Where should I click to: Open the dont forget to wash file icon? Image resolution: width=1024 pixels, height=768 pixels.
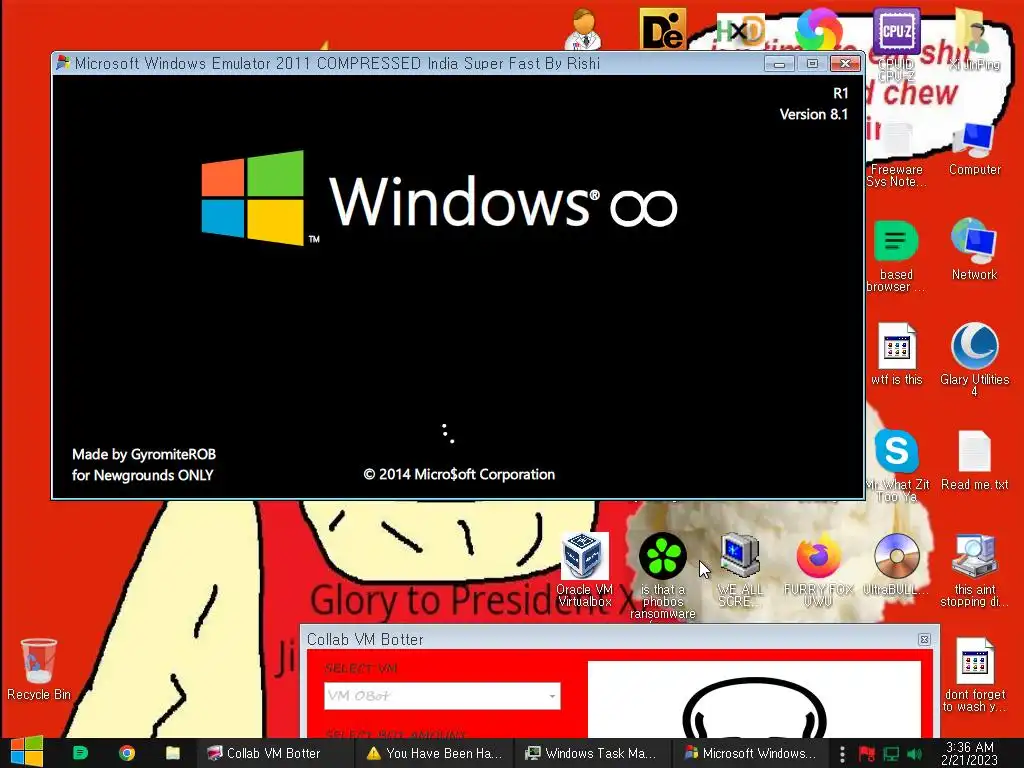click(974, 675)
